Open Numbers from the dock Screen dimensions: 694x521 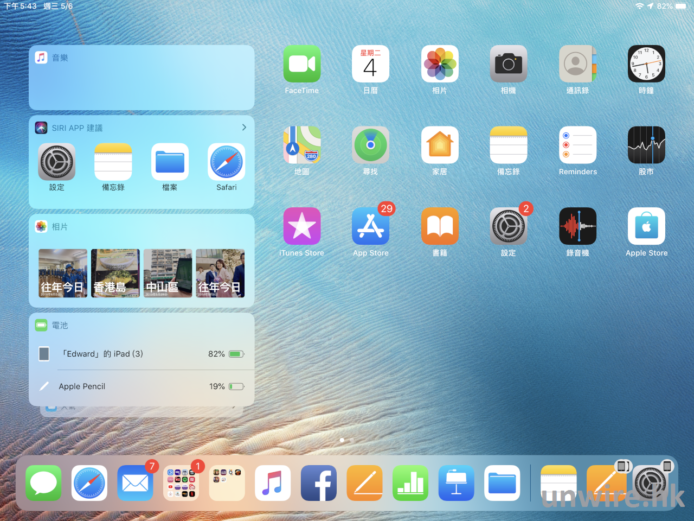(x=410, y=483)
